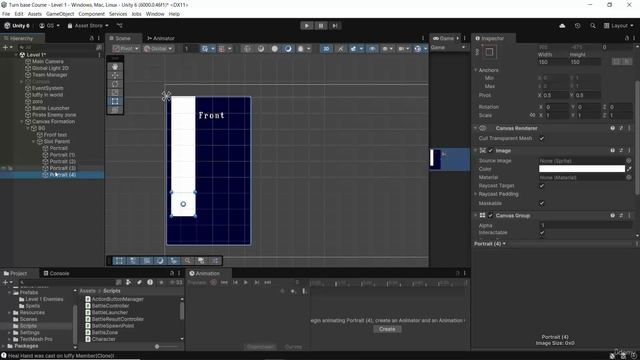This screenshot has width=640, height=360.
Task: Select Portrait (2) in Hierarchy
Action: point(62,162)
